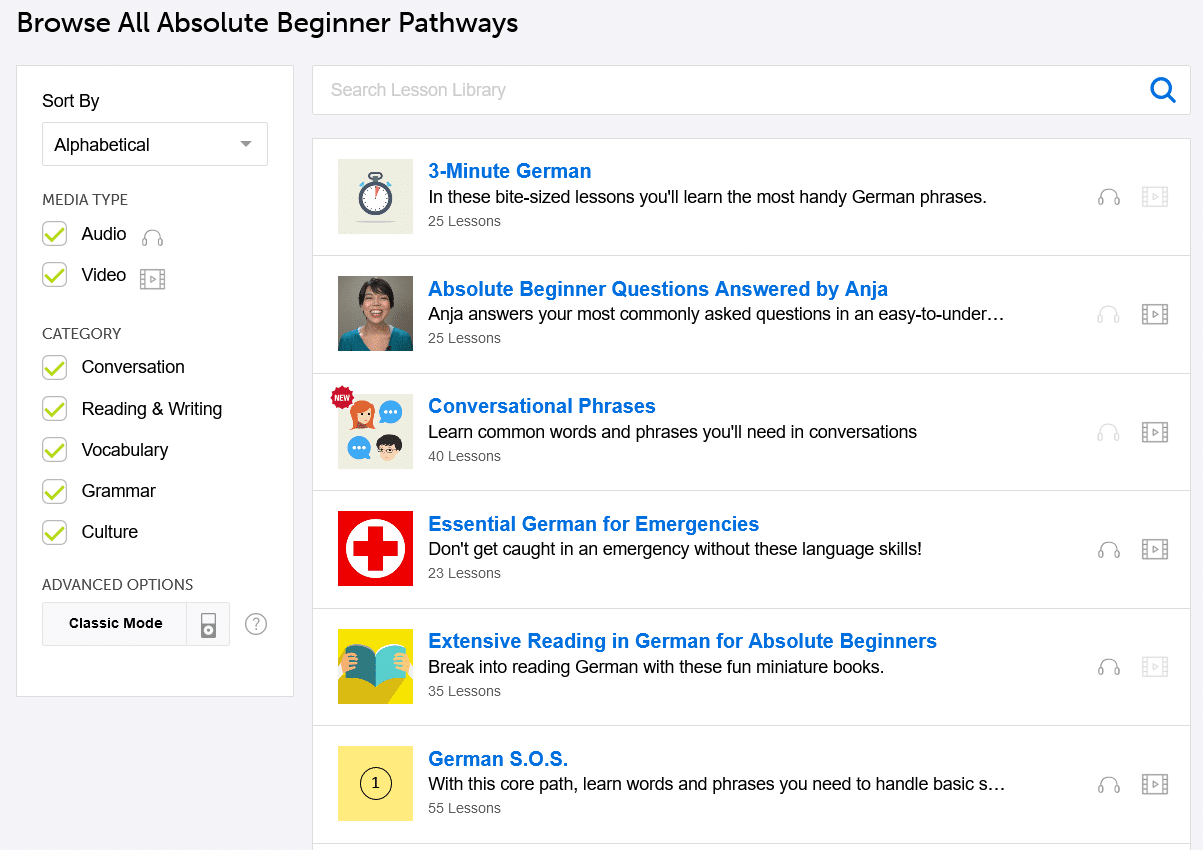
Task: Click video icon for Conversational Phrases
Action: pyautogui.click(x=1155, y=432)
